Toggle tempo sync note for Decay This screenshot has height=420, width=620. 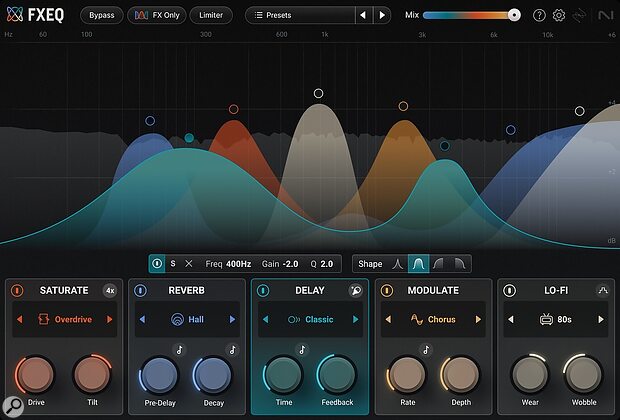tap(232, 350)
